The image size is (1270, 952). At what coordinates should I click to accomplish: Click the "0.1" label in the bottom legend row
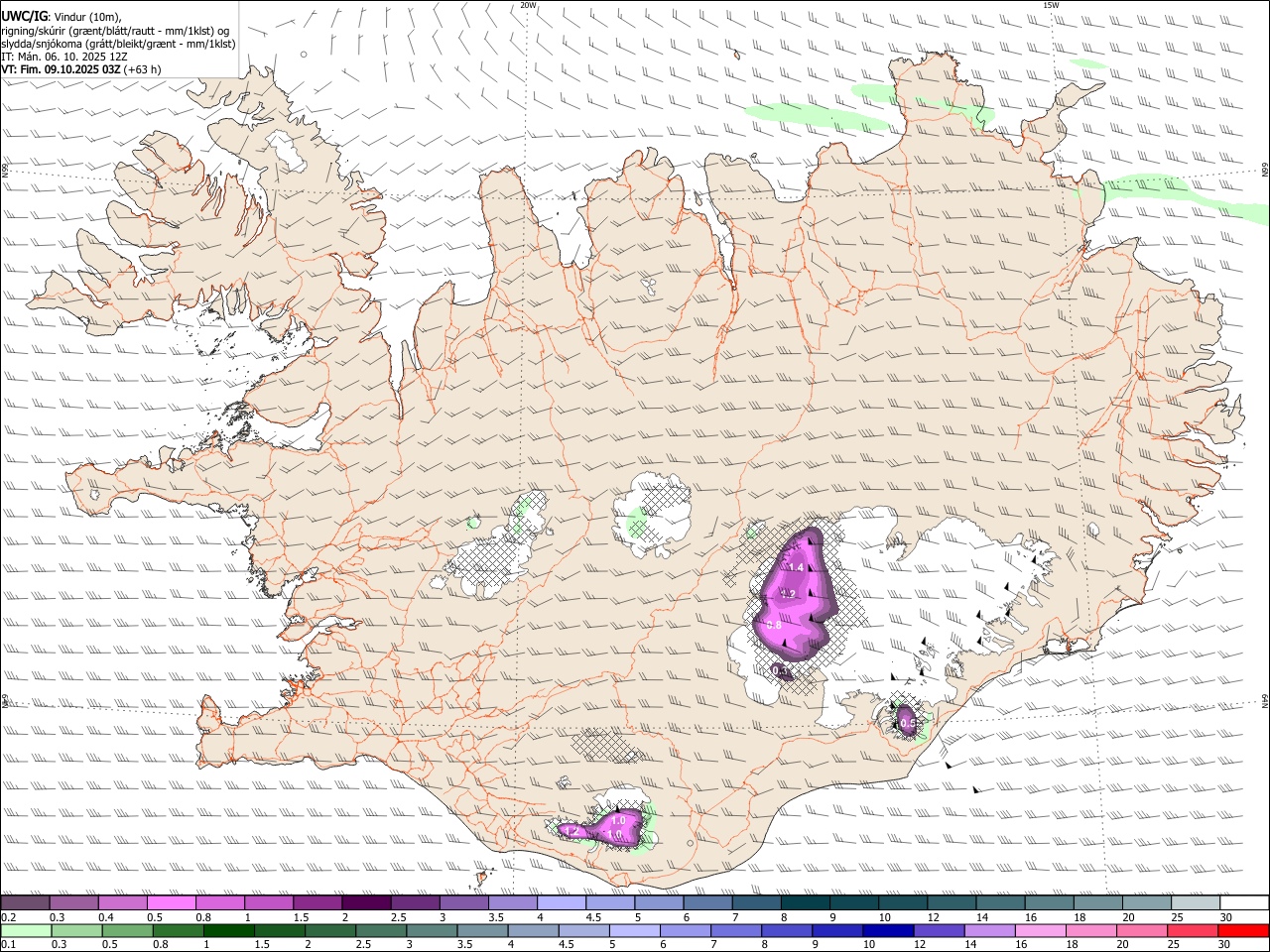click(7, 944)
